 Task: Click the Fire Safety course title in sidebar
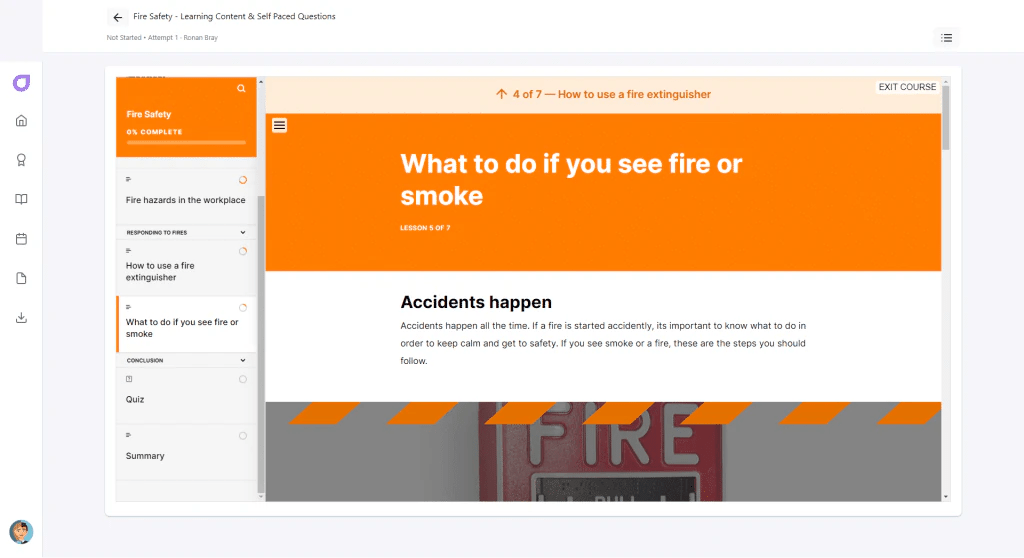coord(149,114)
